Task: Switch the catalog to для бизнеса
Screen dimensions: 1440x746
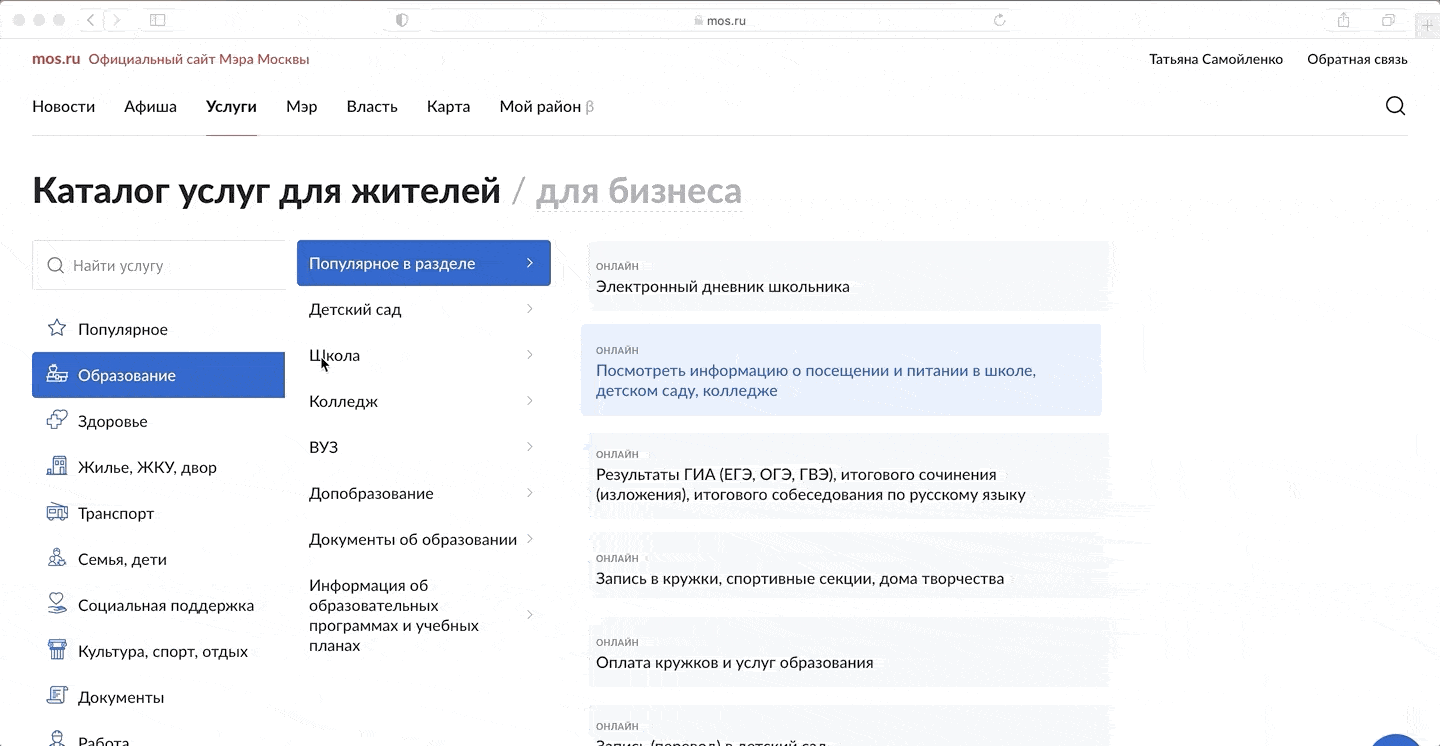Action: point(639,191)
